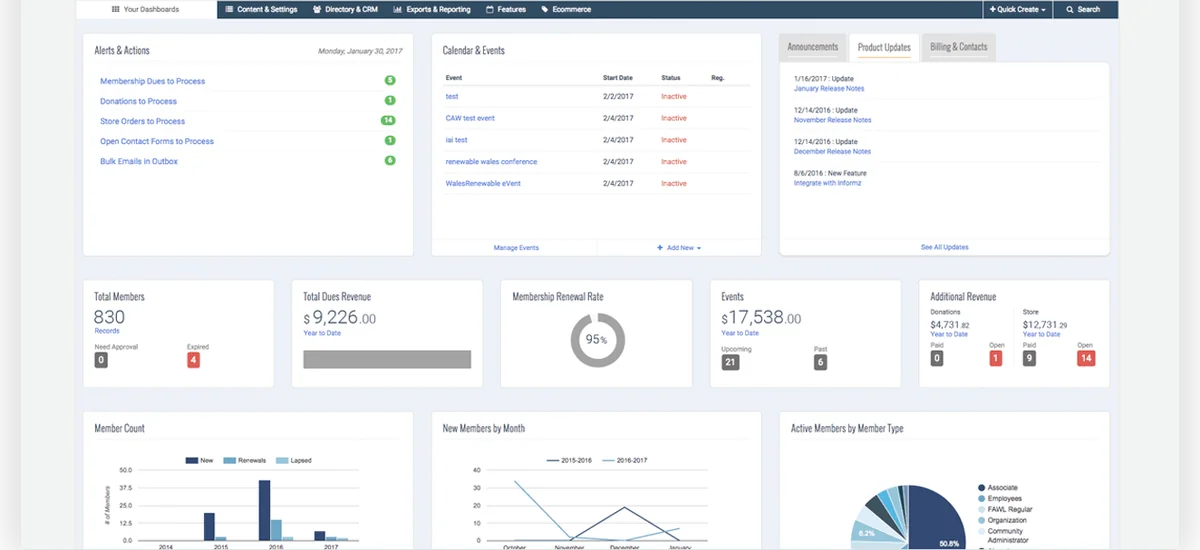
Task: Open the 'test' event link
Action: click(x=452, y=96)
